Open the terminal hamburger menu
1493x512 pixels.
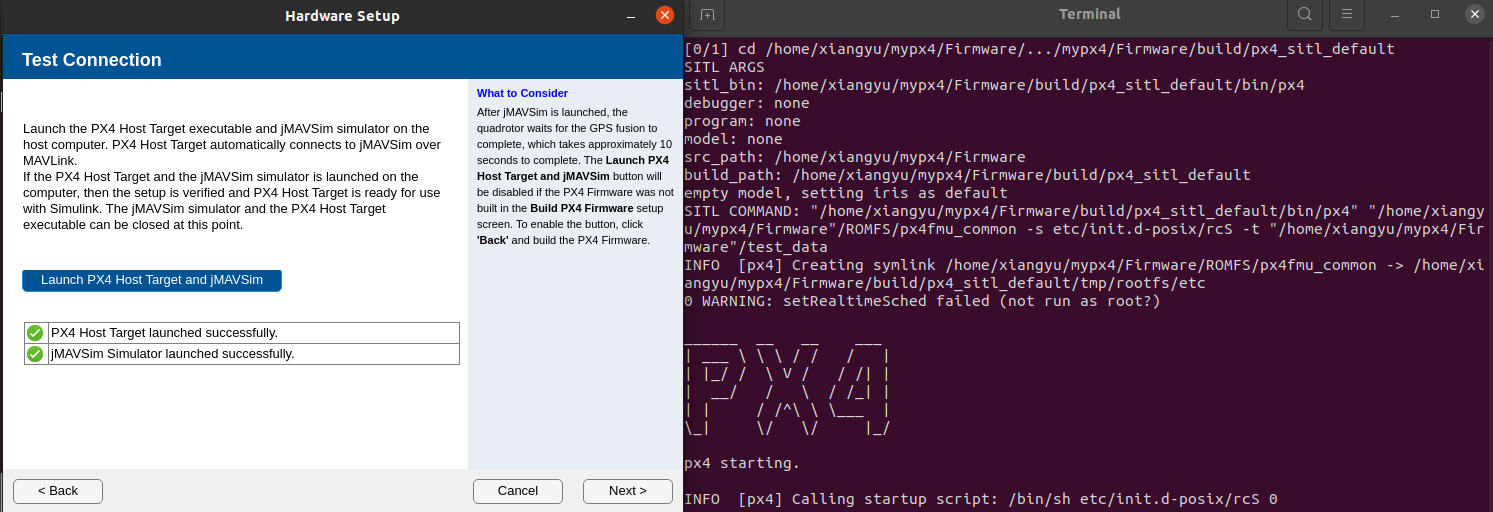(x=1347, y=15)
